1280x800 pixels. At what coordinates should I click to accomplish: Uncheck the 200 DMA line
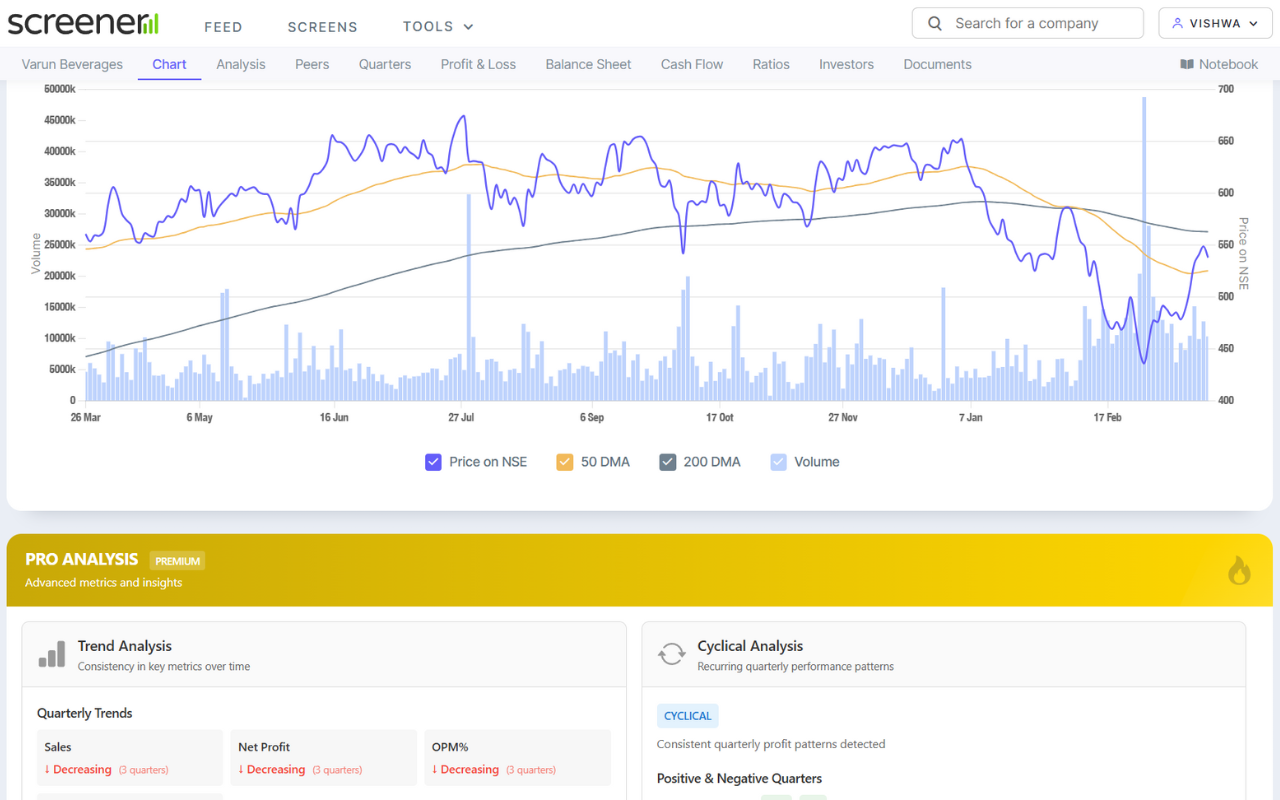(667, 461)
